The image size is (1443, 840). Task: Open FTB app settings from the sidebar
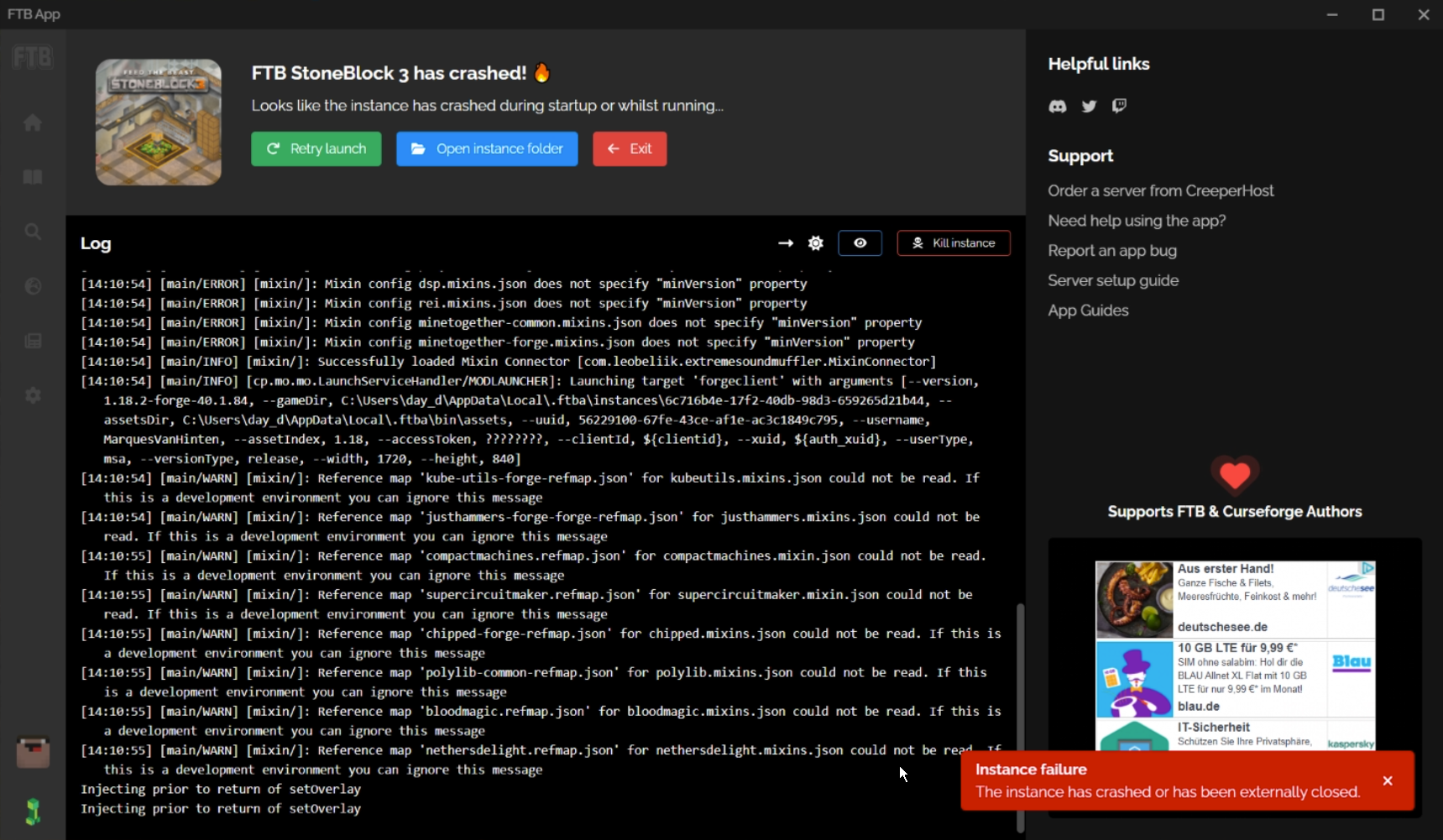(x=34, y=395)
